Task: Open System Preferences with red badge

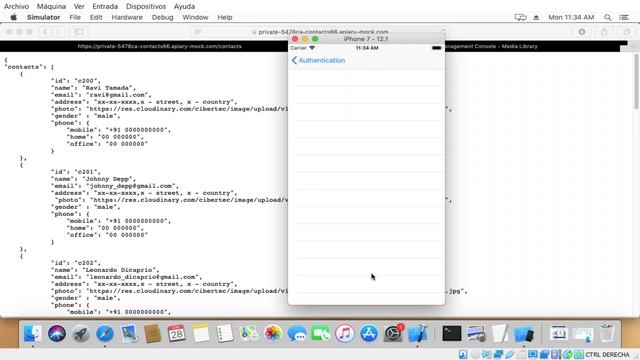Action: coord(393,333)
